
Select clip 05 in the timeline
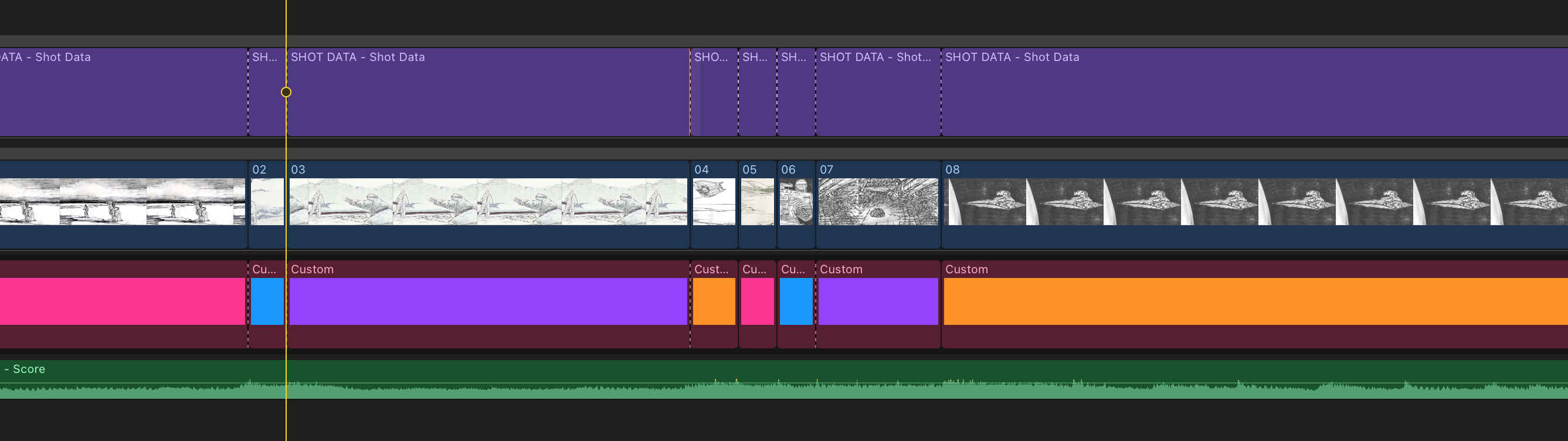[x=757, y=204]
